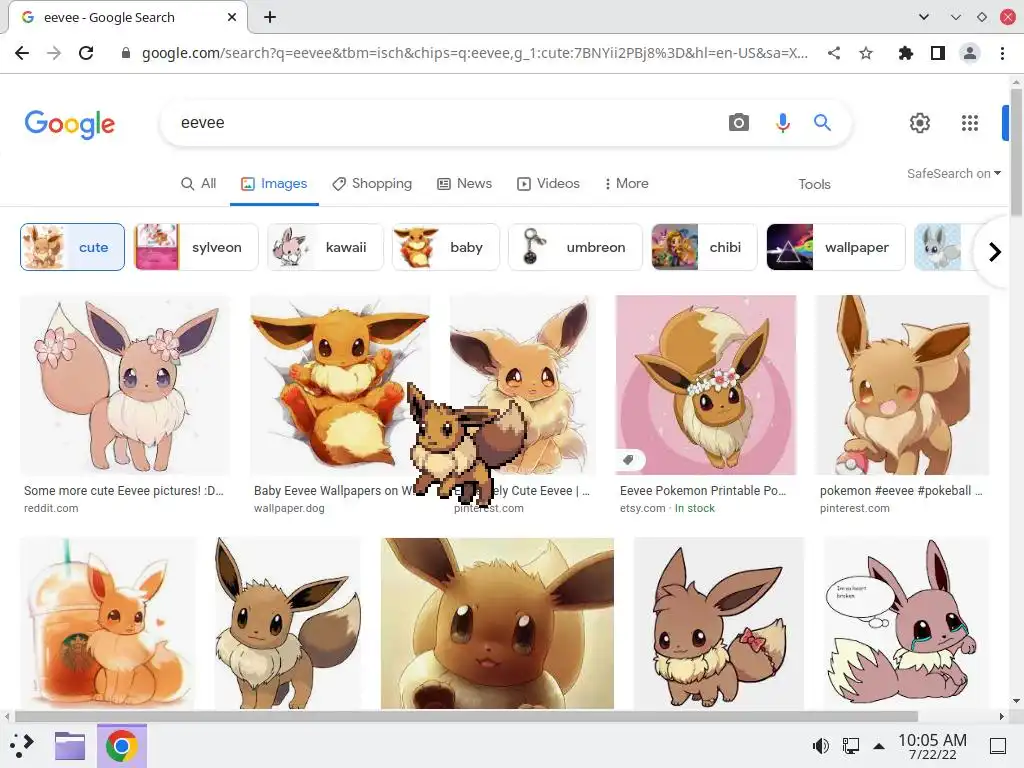This screenshot has width=1024, height=768.
Task: Open the wallpaper.dog source link
Action: [x=289, y=508]
